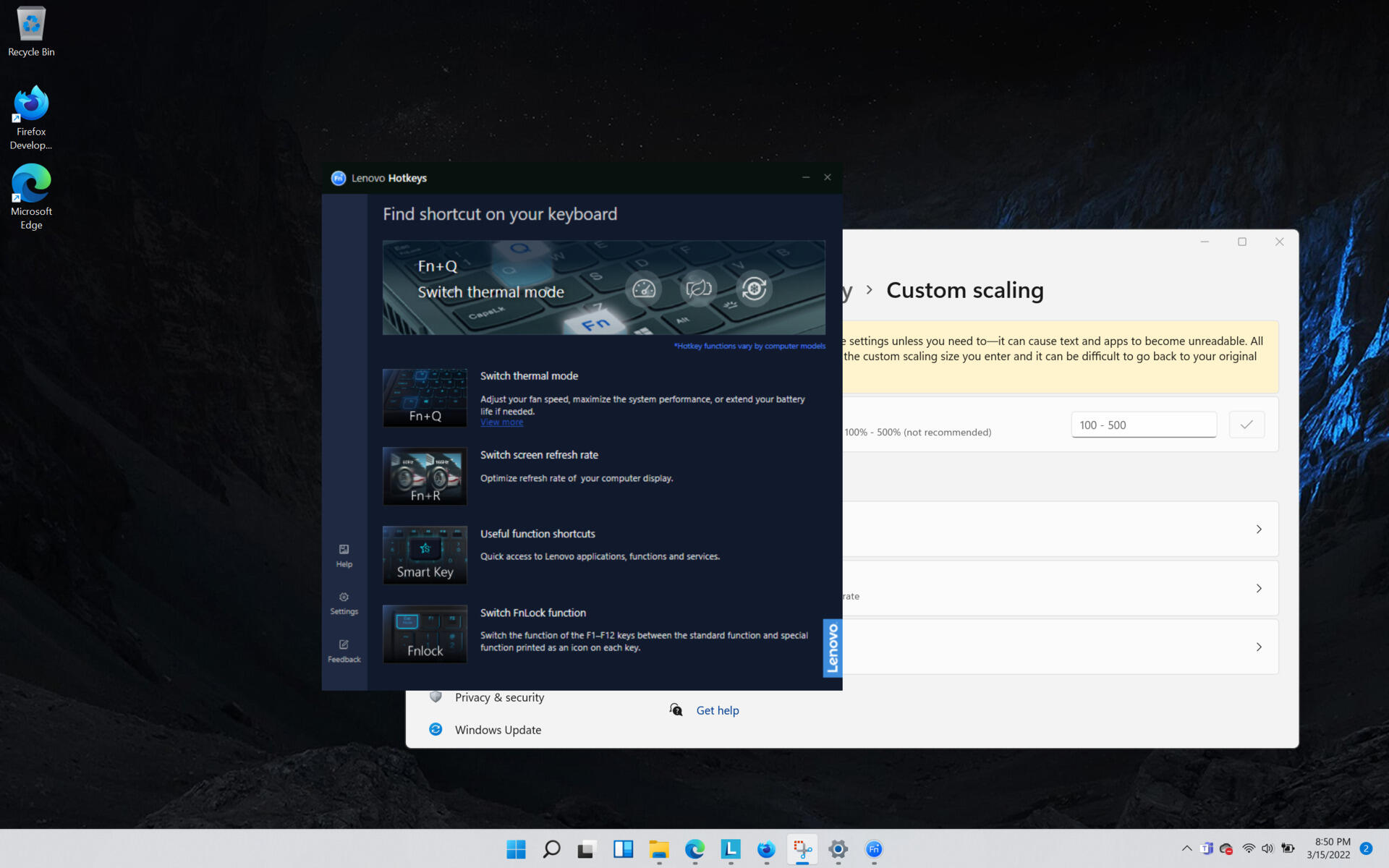
Task: Open notification badge showing 2
Action: 1366,848
